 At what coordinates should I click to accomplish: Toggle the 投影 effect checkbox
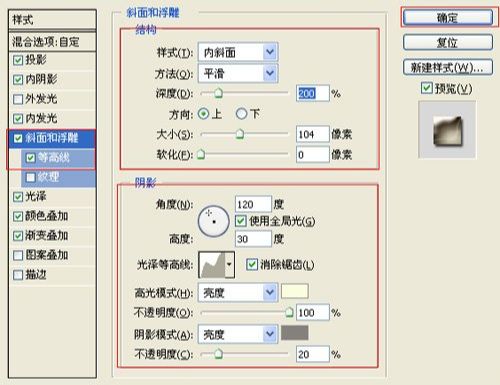[x=18, y=60]
